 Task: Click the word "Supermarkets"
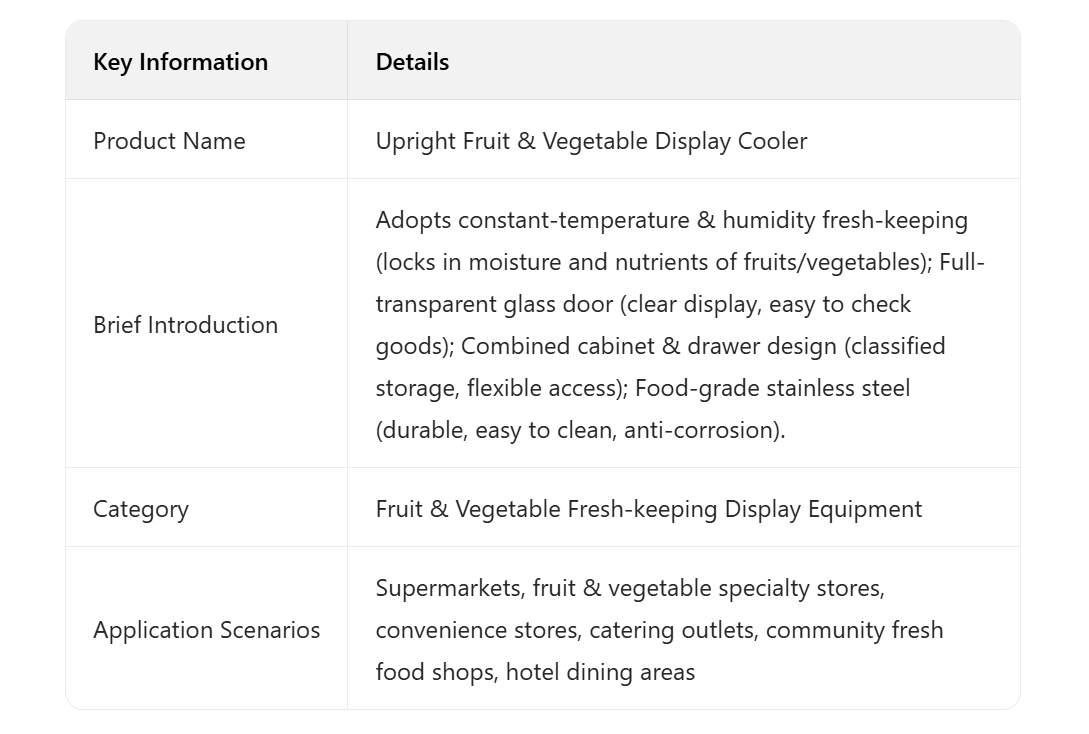point(448,588)
